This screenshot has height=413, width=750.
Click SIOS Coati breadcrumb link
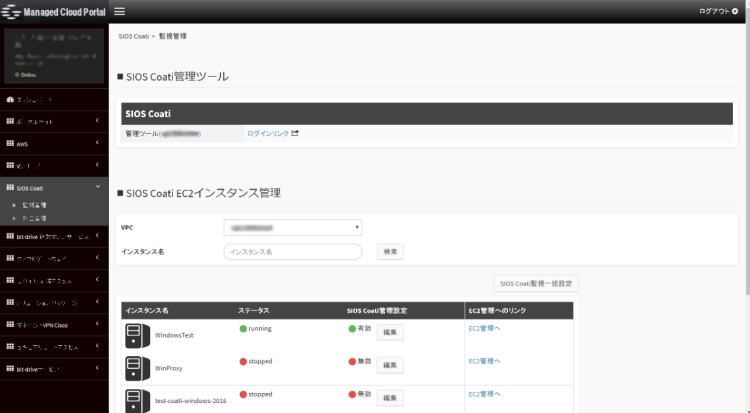134,36
